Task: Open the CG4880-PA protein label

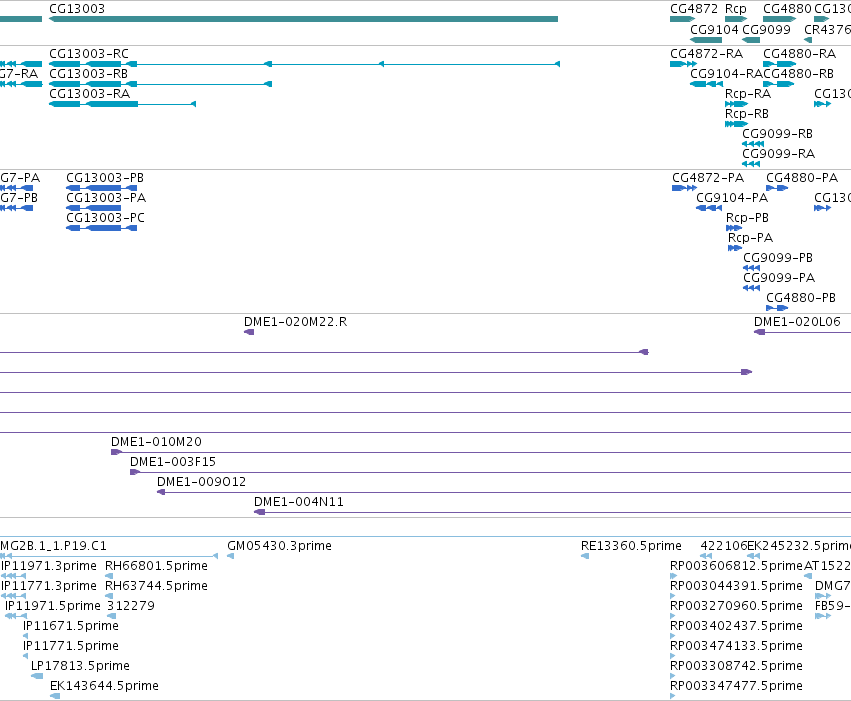Action: coord(802,177)
